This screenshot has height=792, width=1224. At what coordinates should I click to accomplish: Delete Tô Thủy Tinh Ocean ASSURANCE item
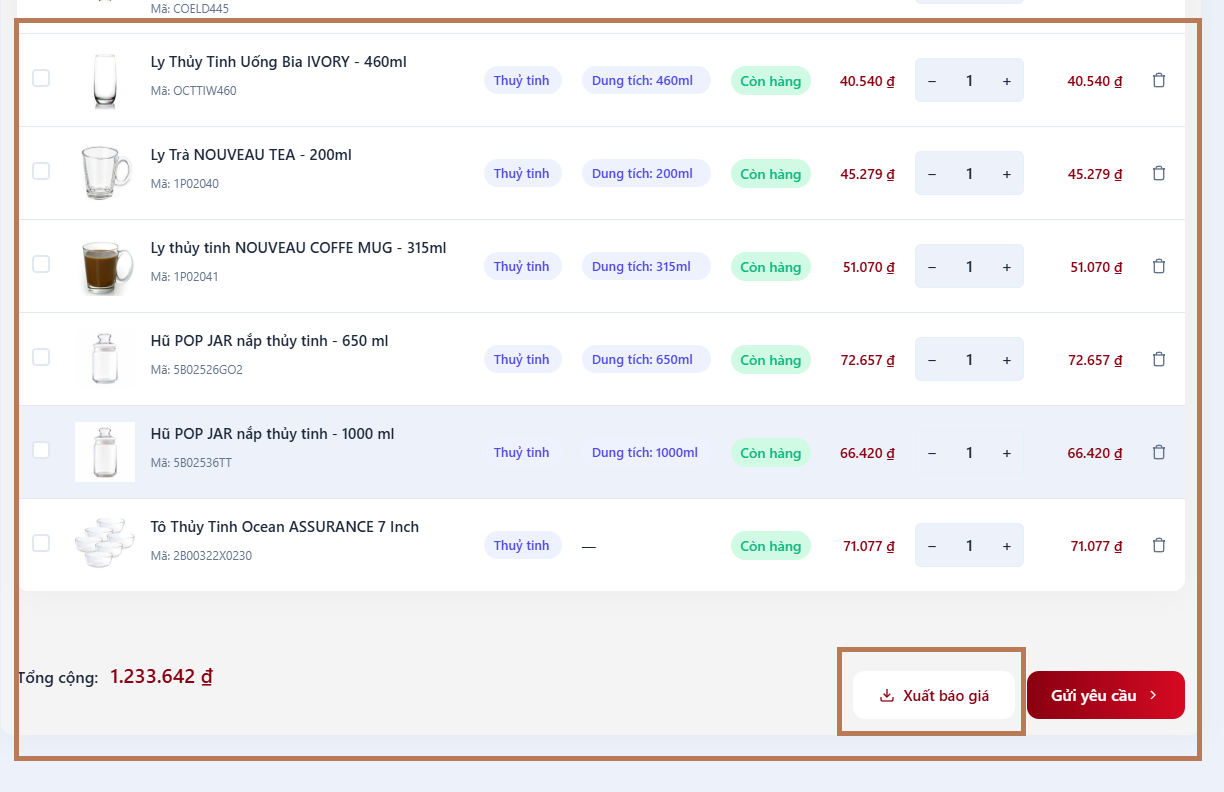coord(1159,545)
